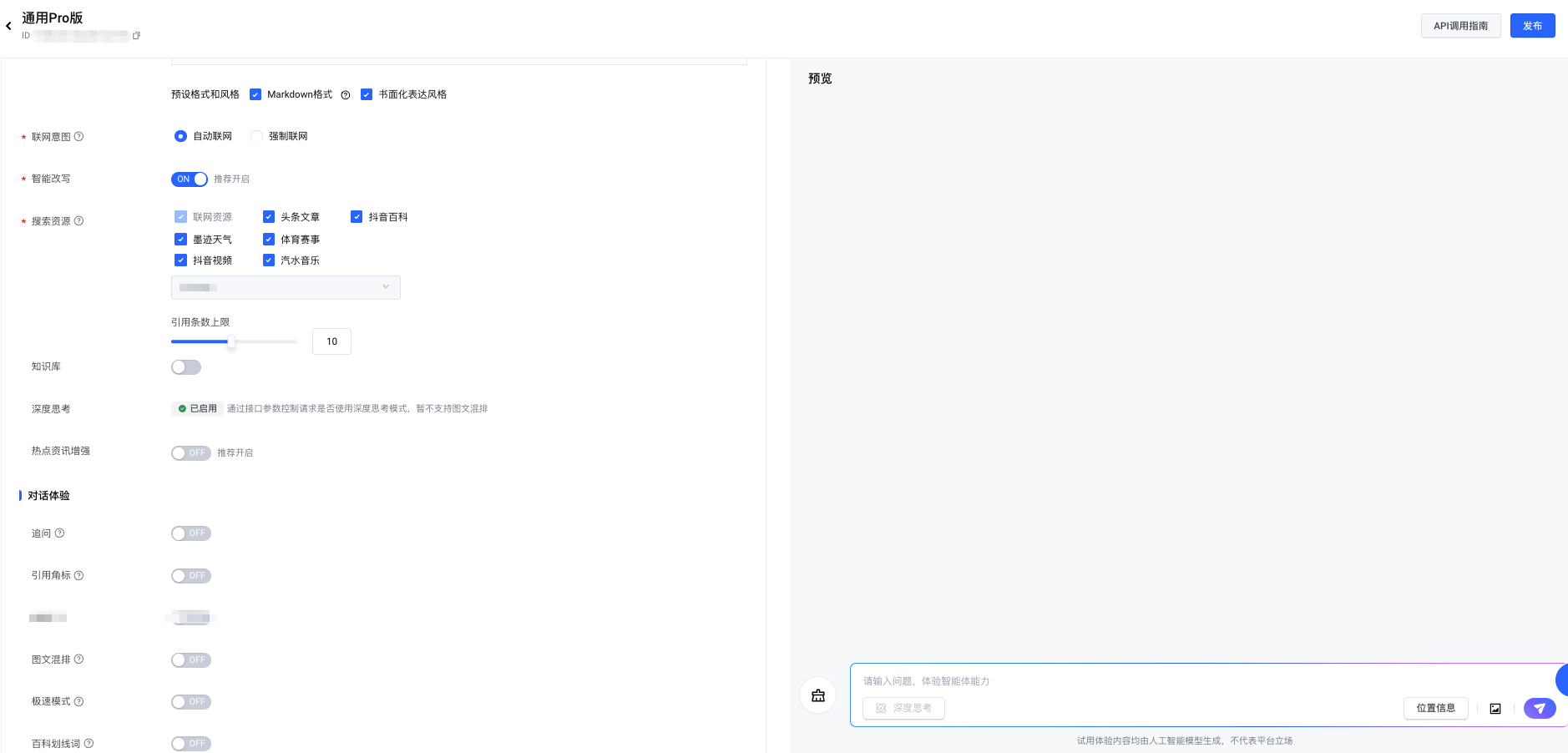This screenshot has height=753, width=1568.
Task: Click the back arrow beside 通用Pro版
Action: [x=9, y=26]
